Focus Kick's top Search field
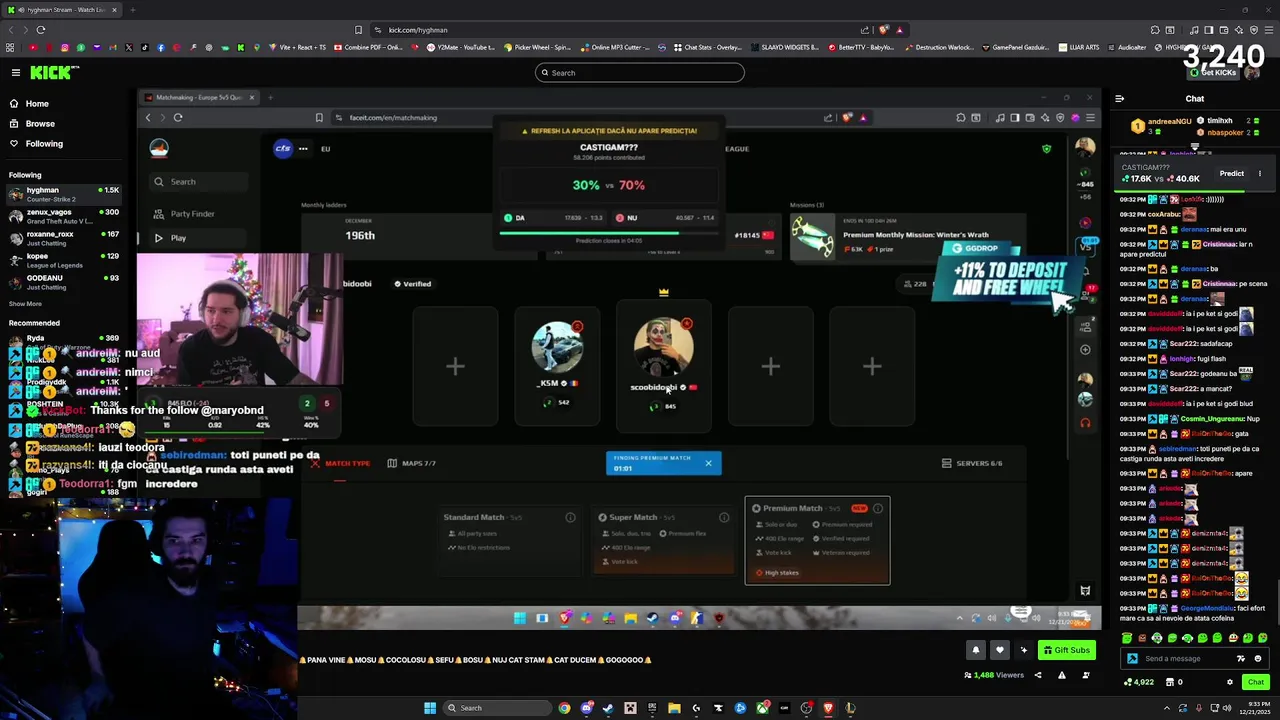Image resolution: width=1280 pixels, height=720 pixels. 640,72
